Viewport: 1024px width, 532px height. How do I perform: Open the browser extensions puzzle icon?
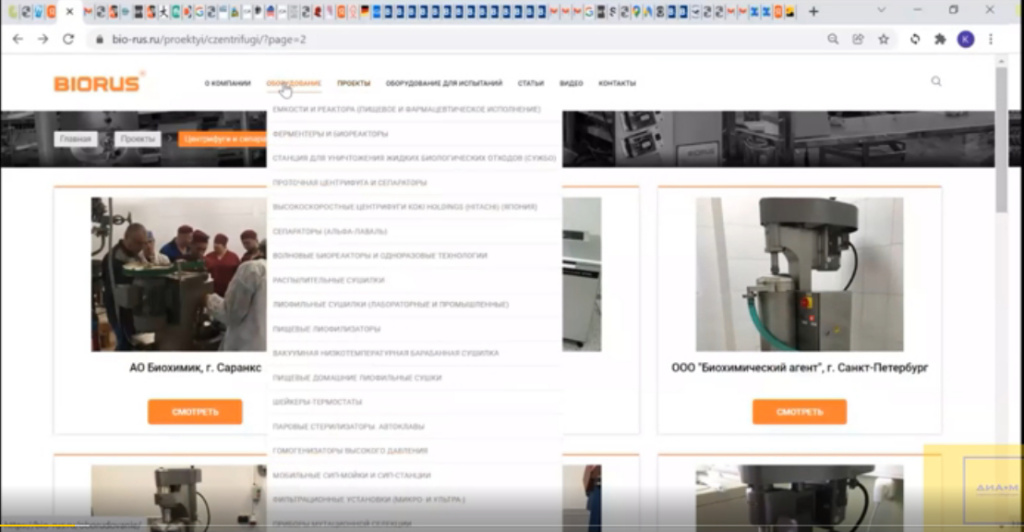(x=940, y=39)
